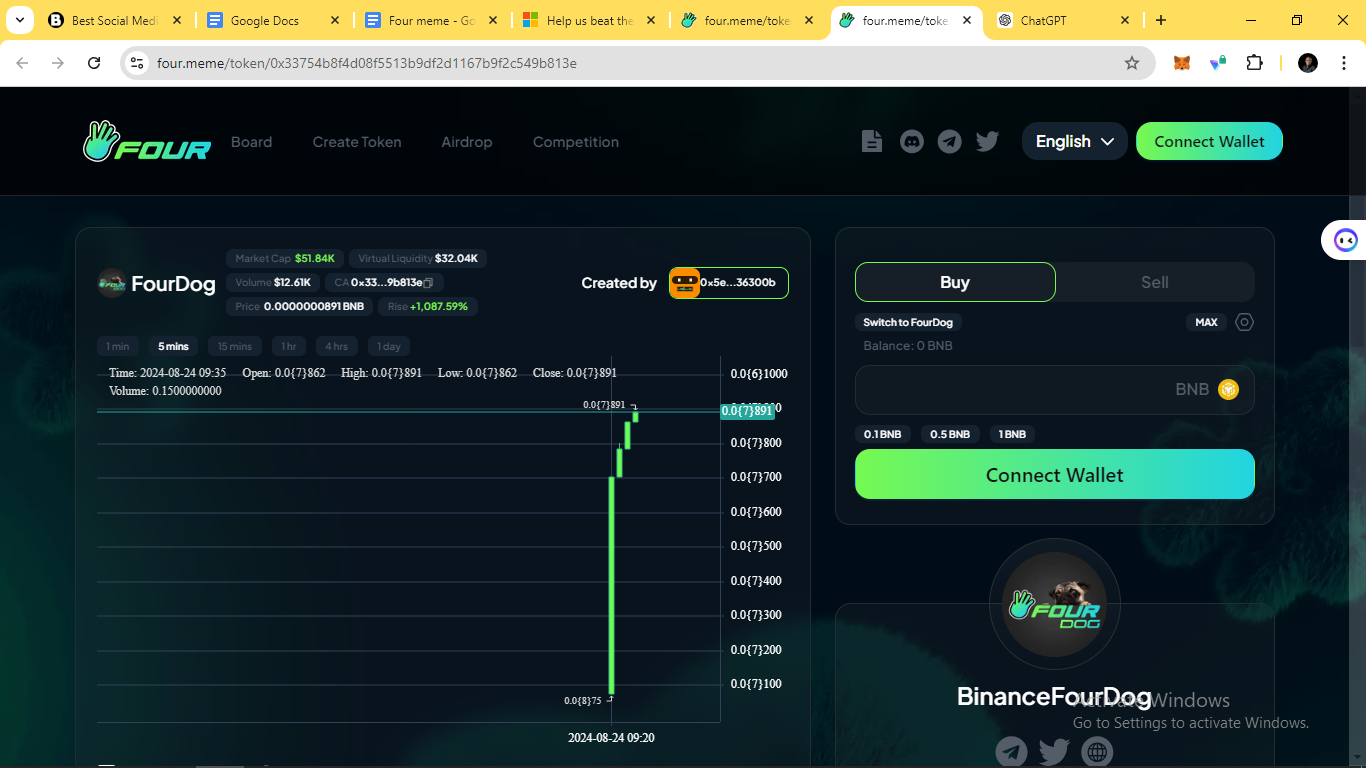
Task: Switch to the Buy toggle
Action: point(955,282)
